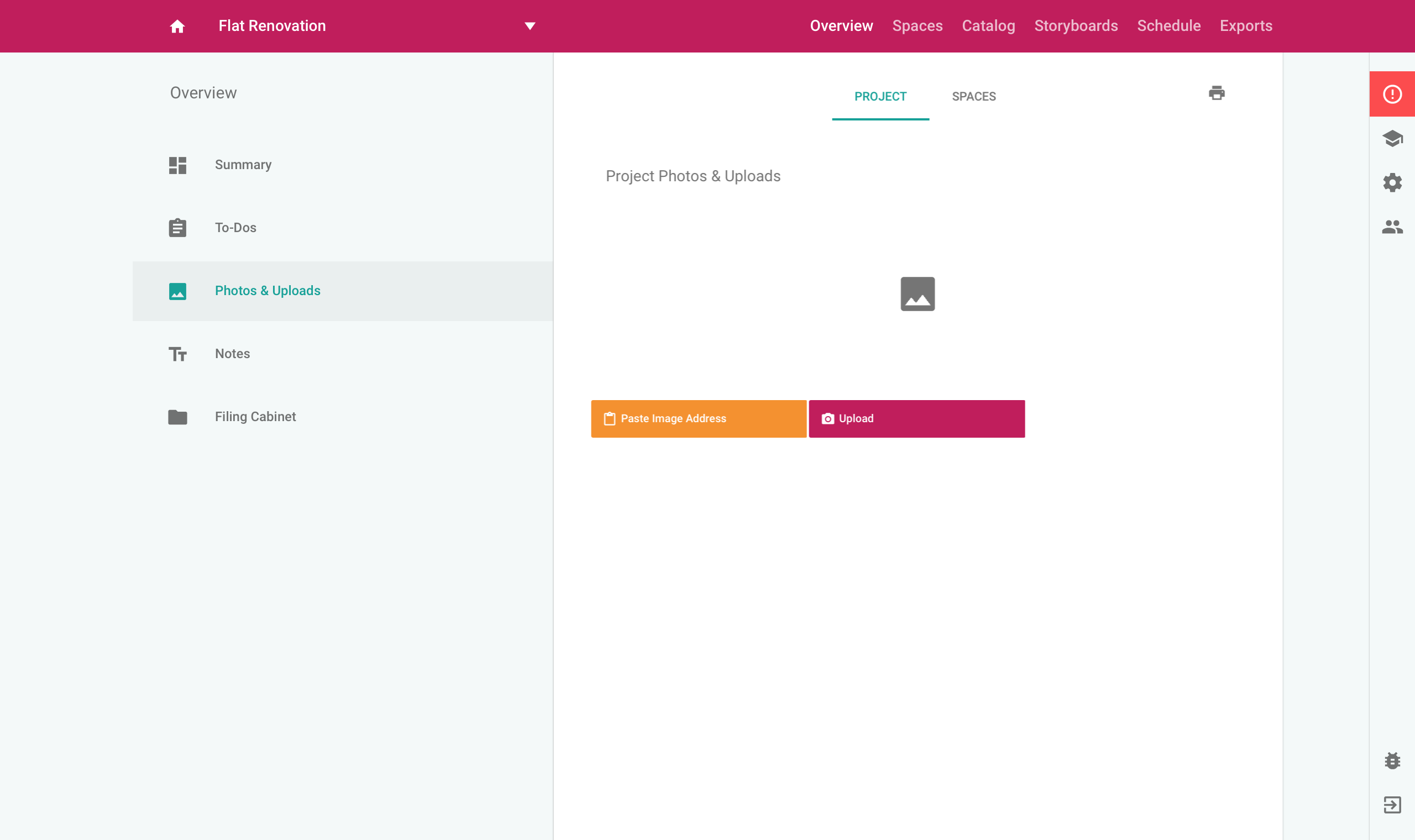
Task: Click the Upload button
Action: pos(916,419)
